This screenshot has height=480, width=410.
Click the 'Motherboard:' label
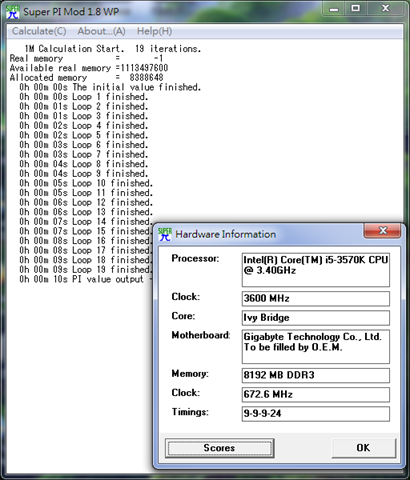[201, 335]
